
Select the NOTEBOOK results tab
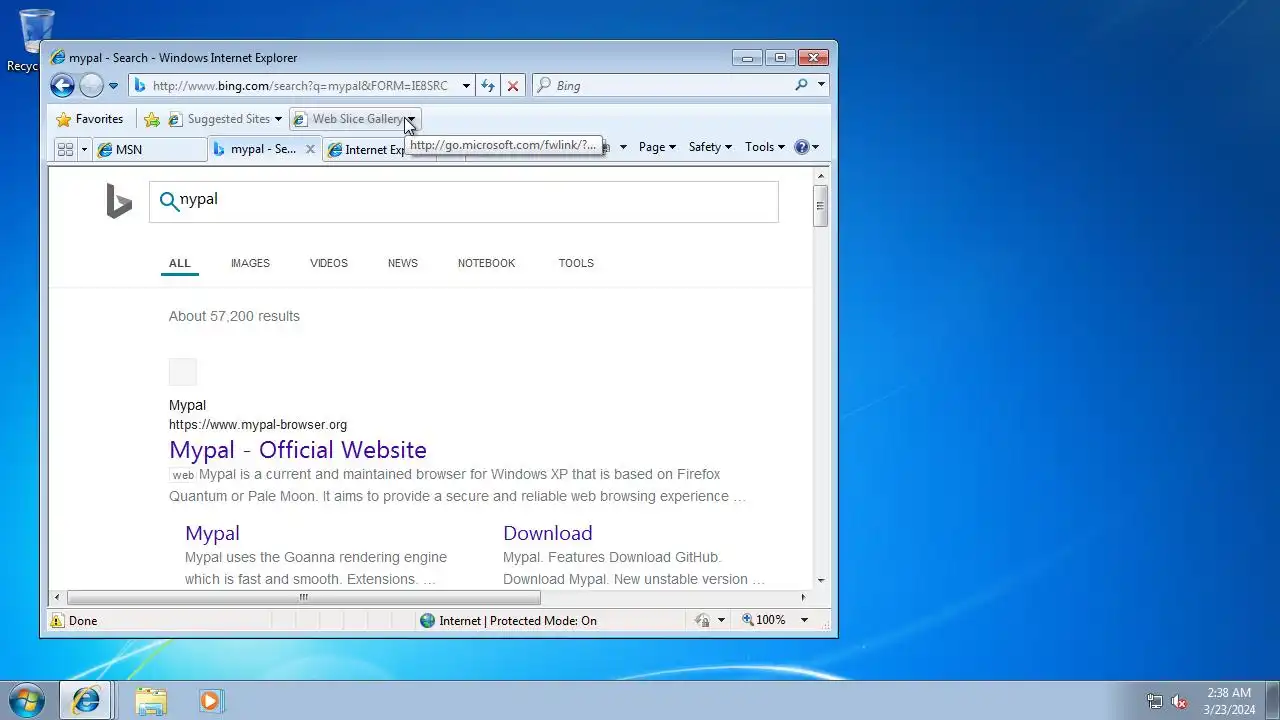point(487,263)
